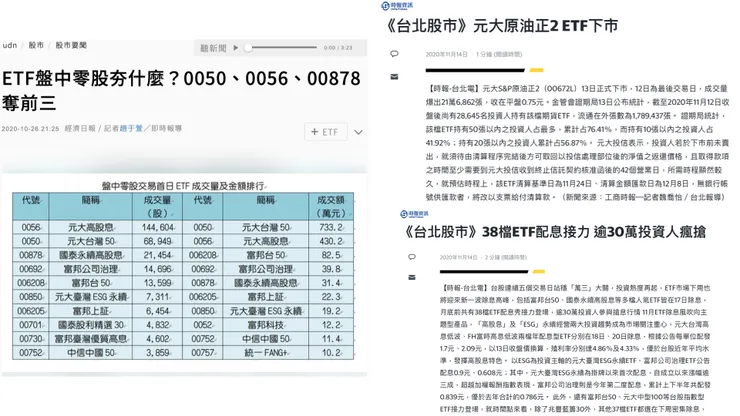Click audio time label 0:00 / 3:23
The image size is (740, 416).
pyautogui.click(x=338, y=48)
